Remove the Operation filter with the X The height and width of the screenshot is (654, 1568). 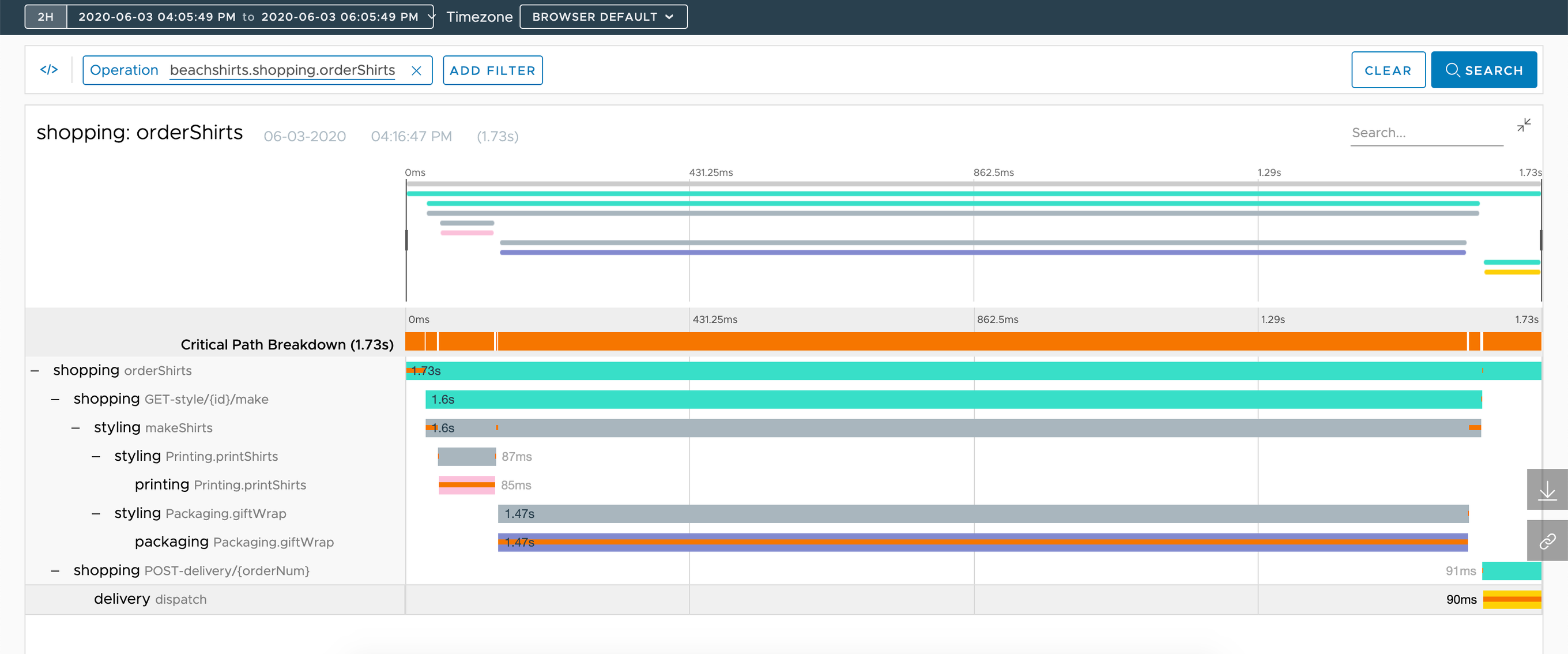[416, 70]
